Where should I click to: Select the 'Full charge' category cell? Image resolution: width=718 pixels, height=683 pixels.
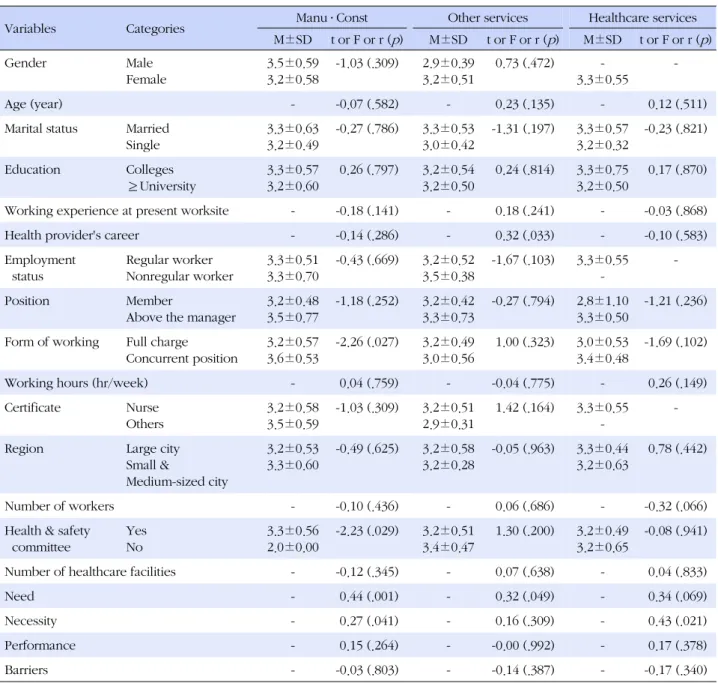click(157, 342)
